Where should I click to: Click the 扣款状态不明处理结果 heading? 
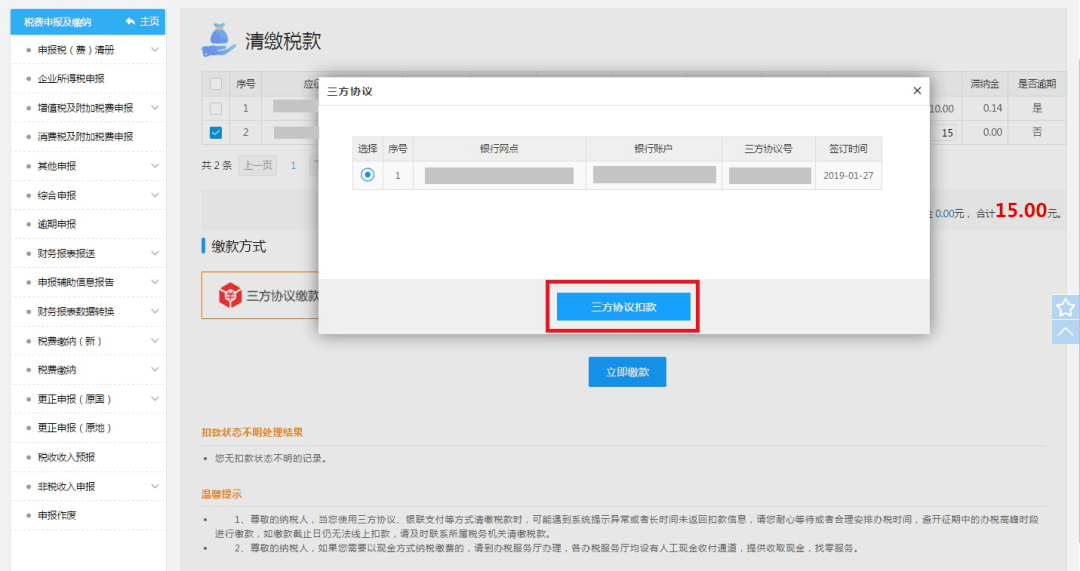[x=252, y=432]
